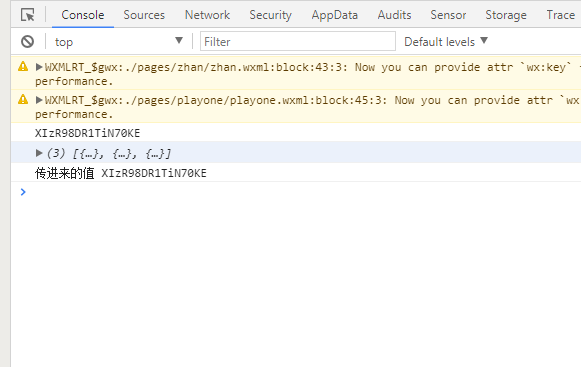
Task: Select the Audits tab
Action: click(394, 15)
